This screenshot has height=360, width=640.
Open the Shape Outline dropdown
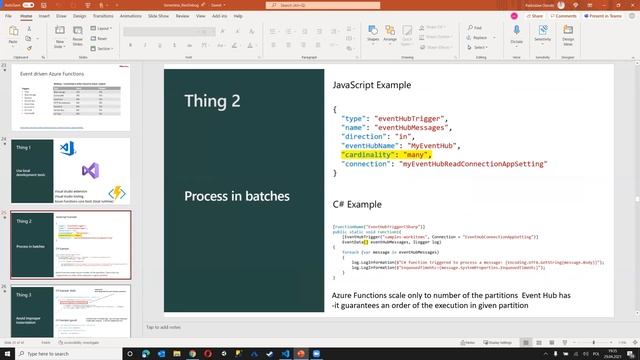tap(436, 37)
